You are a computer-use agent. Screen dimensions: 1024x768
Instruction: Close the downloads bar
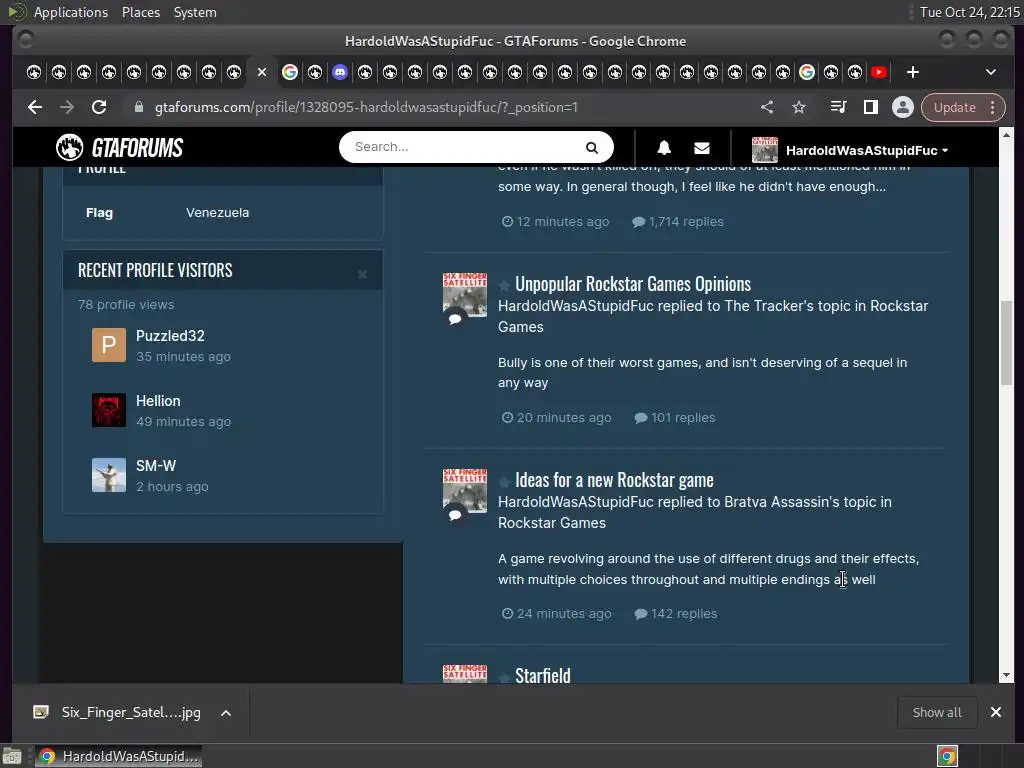(996, 712)
